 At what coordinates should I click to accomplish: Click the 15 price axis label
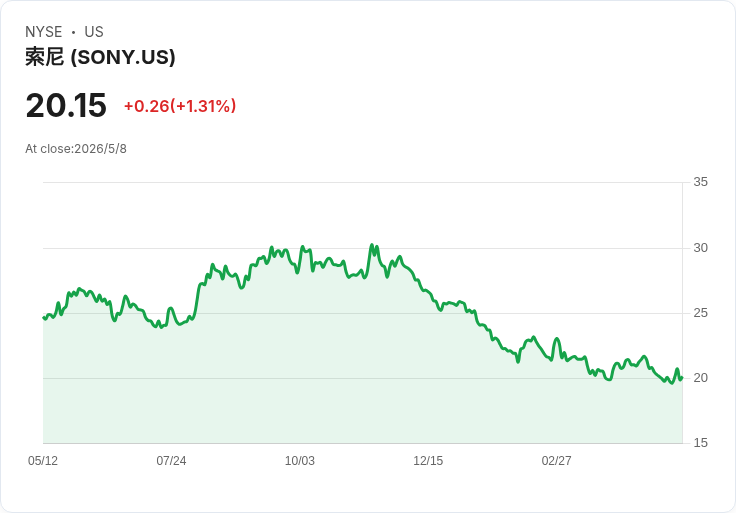[700, 443]
